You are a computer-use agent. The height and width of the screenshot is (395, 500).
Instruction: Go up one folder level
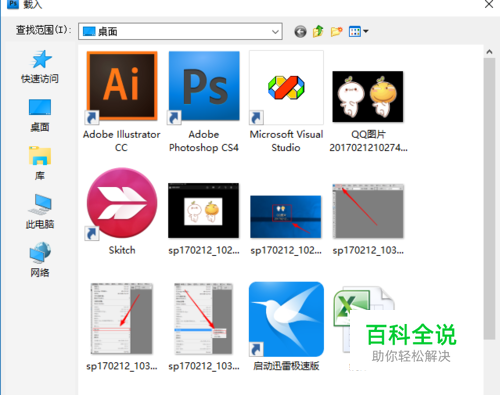[318, 31]
